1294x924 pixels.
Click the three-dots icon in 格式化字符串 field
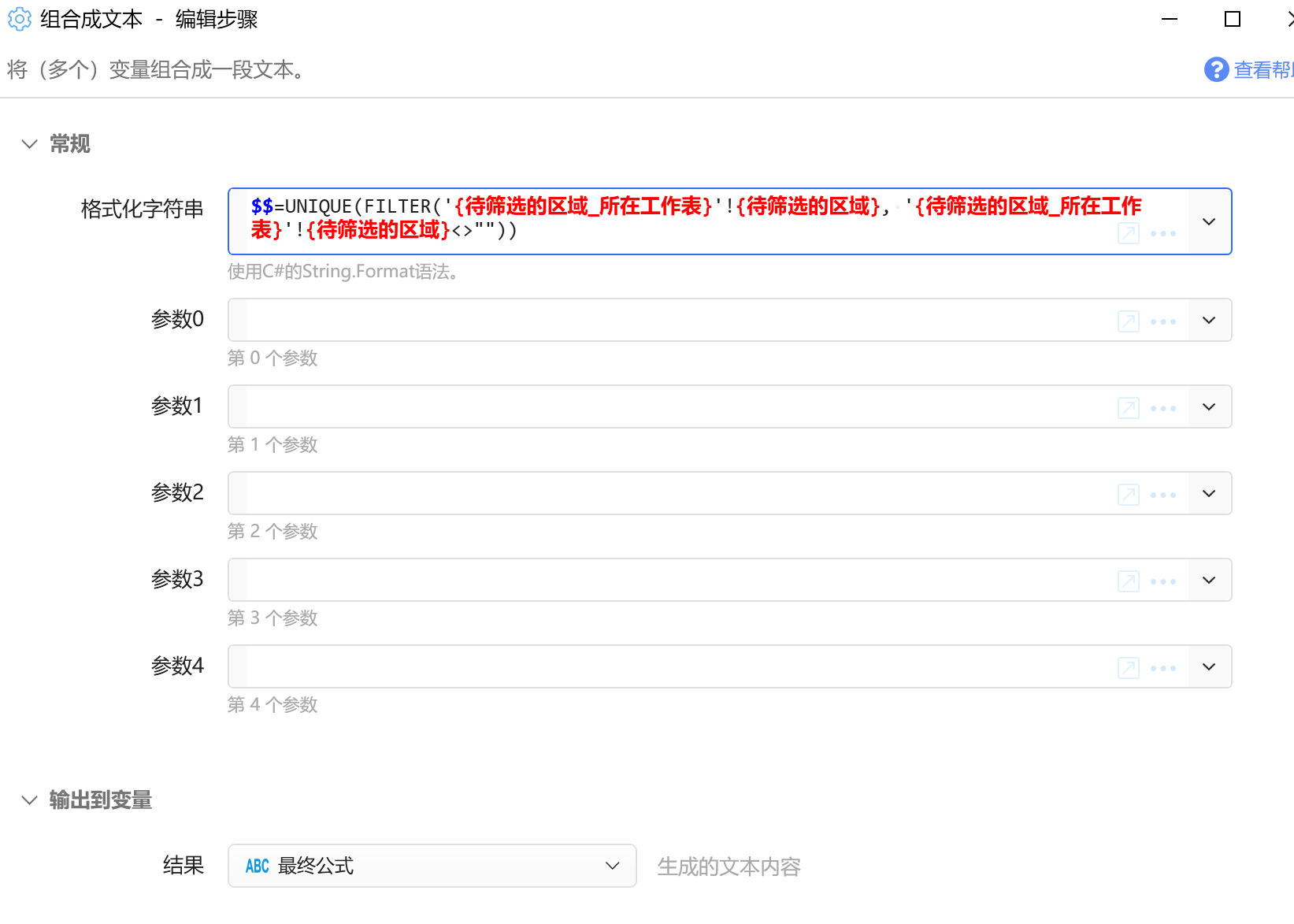(1162, 233)
